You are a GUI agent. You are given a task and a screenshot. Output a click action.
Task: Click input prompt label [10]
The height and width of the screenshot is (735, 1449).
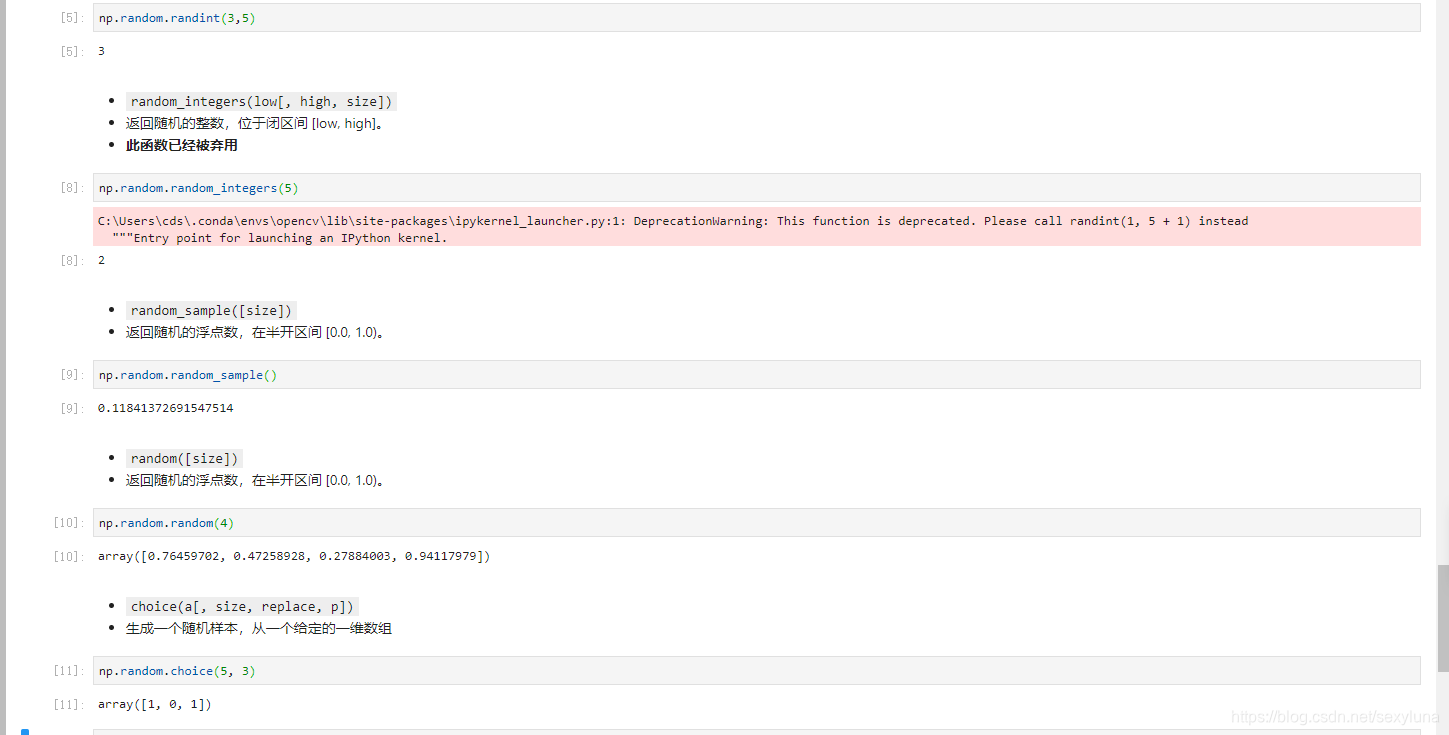click(x=68, y=523)
